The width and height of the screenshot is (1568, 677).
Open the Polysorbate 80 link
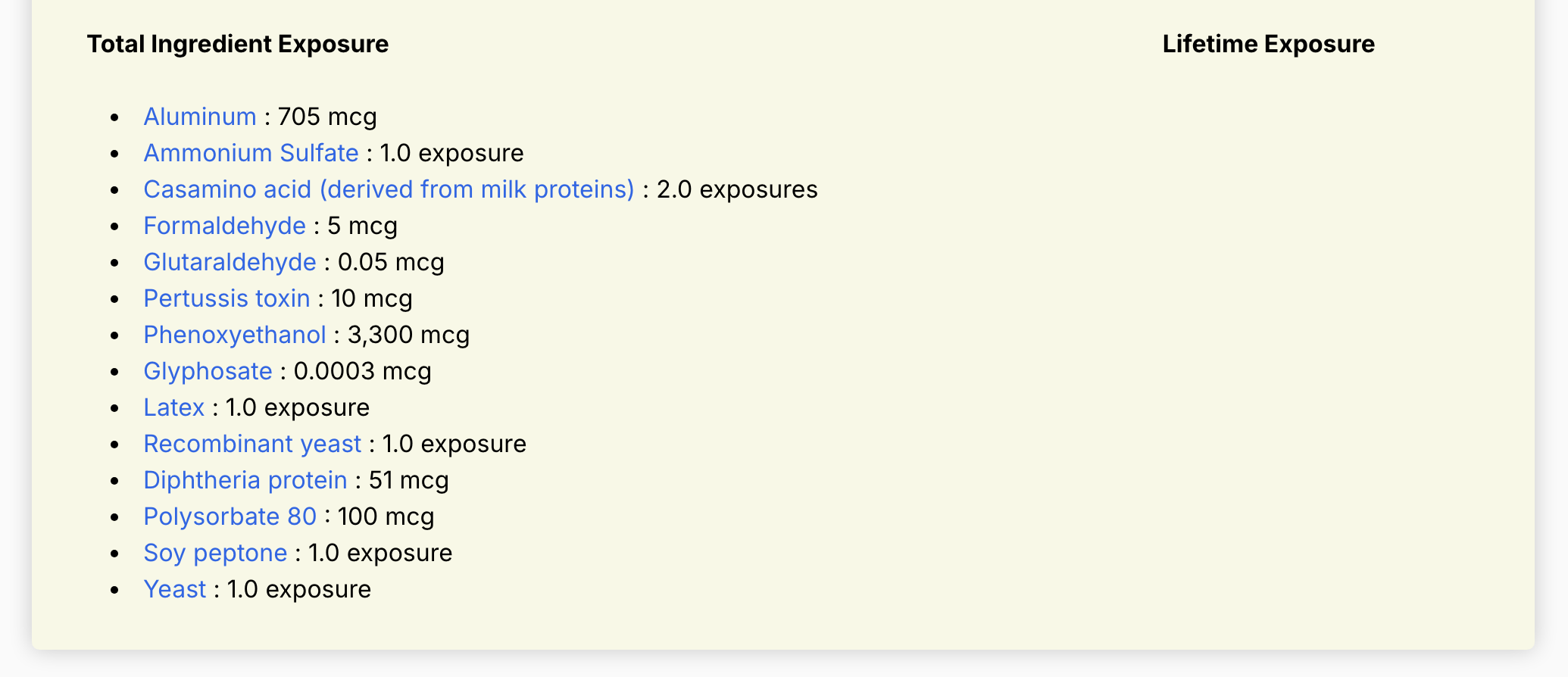230,516
